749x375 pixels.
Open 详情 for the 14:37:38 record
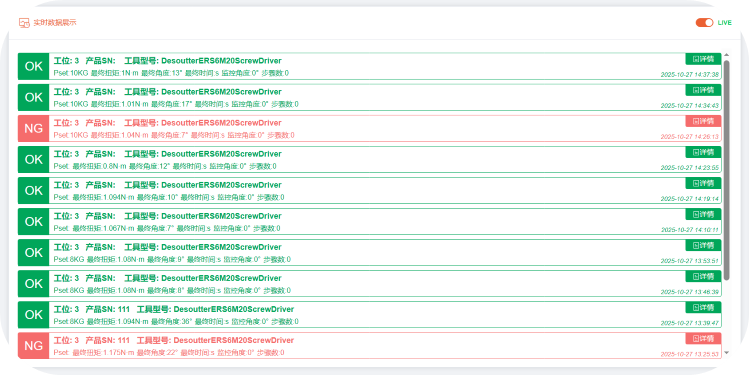(703, 59)
